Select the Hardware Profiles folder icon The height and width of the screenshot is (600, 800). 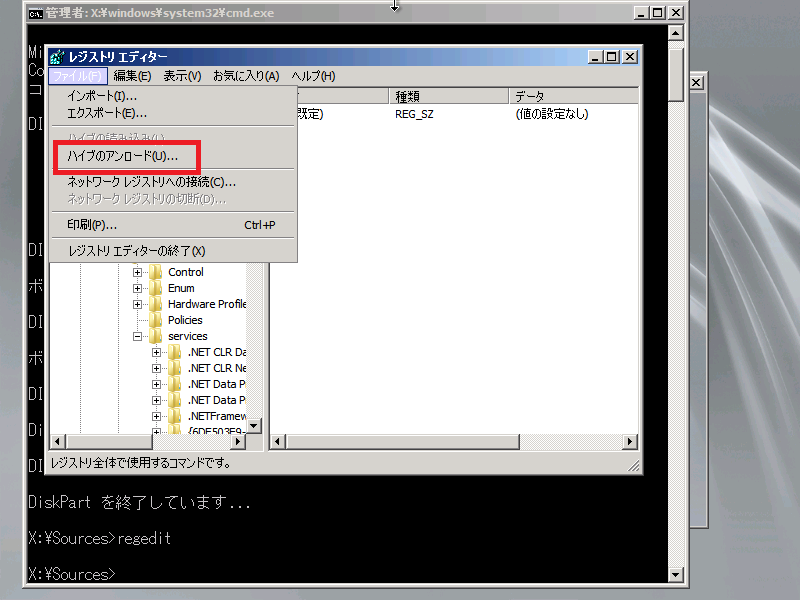coord(156,304)
